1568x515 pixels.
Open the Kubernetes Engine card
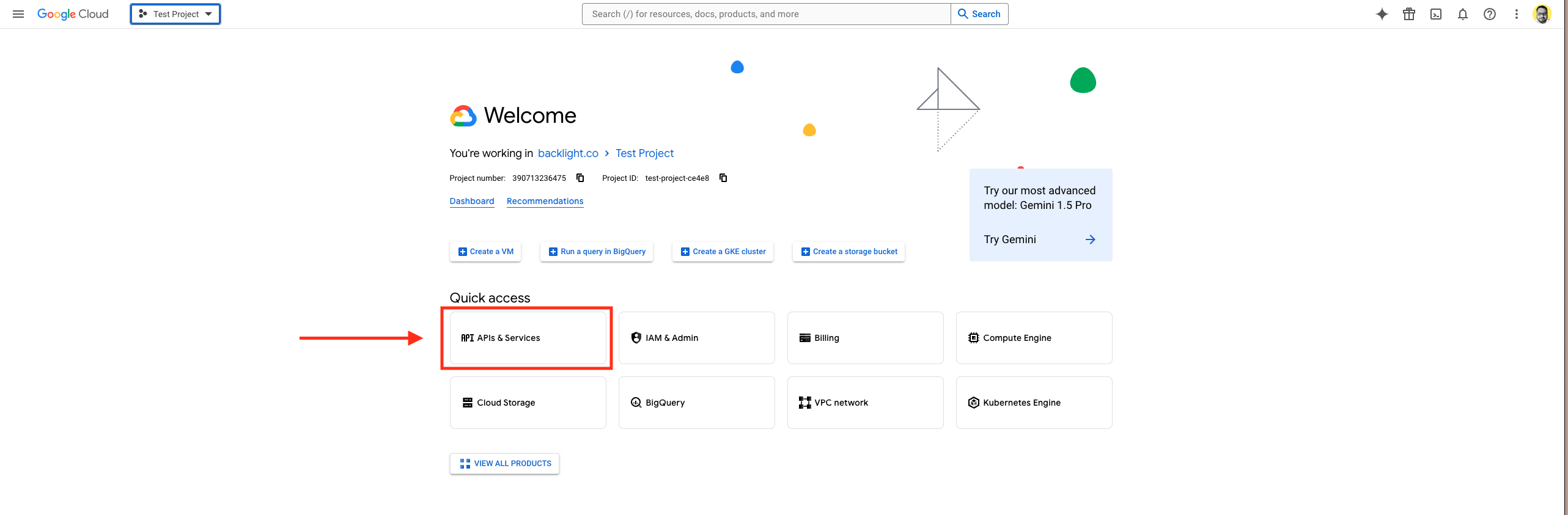pyautogui.click(x=1034, y=403)
